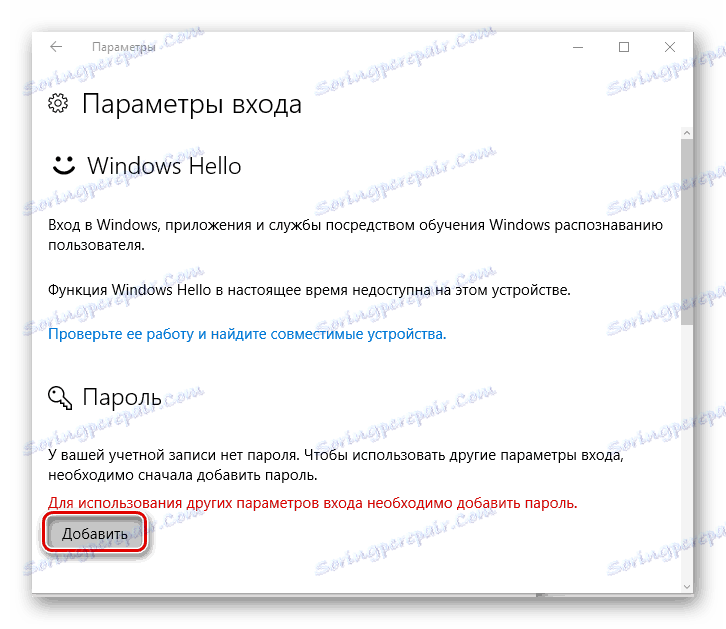Click the Пароль section heading

(x=122, y=397)
